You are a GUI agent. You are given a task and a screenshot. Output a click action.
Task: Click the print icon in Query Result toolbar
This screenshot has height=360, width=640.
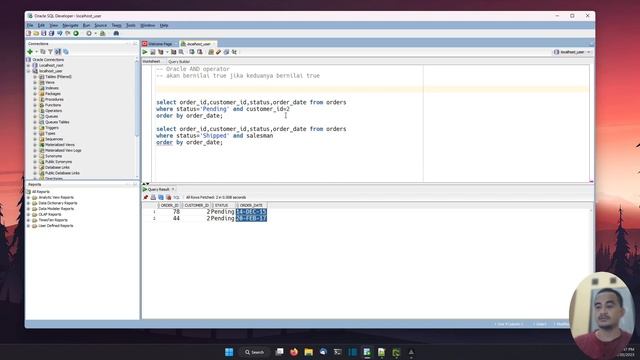pos(153,198)
